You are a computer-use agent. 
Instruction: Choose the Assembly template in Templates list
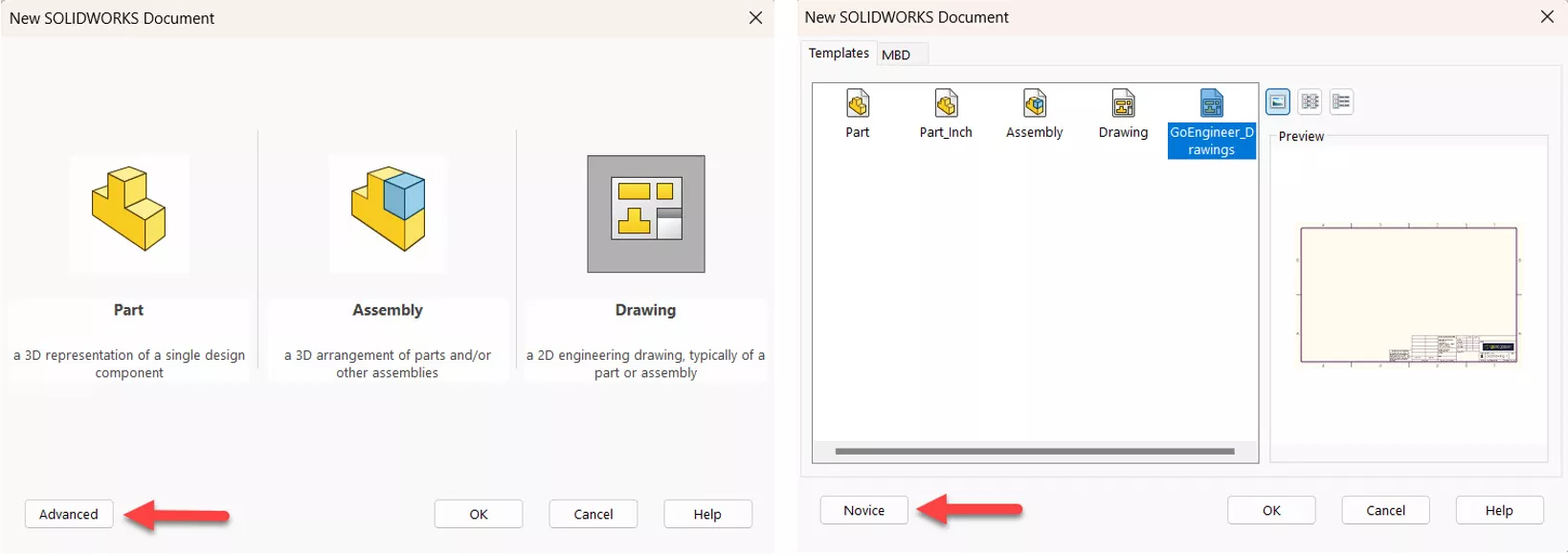point(1035,114)
